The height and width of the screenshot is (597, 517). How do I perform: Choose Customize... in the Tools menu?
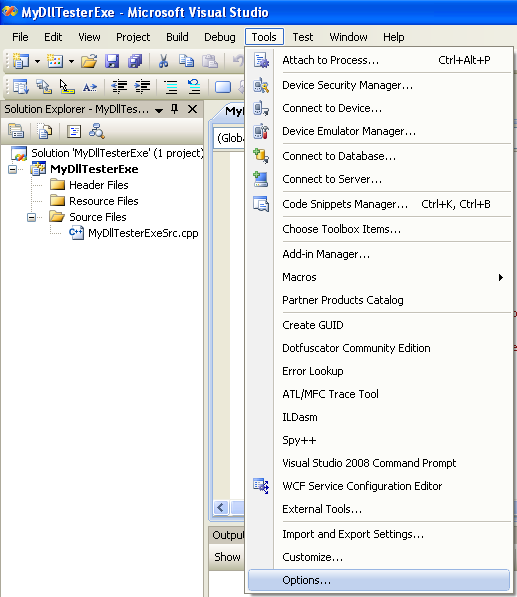point(379,557)
